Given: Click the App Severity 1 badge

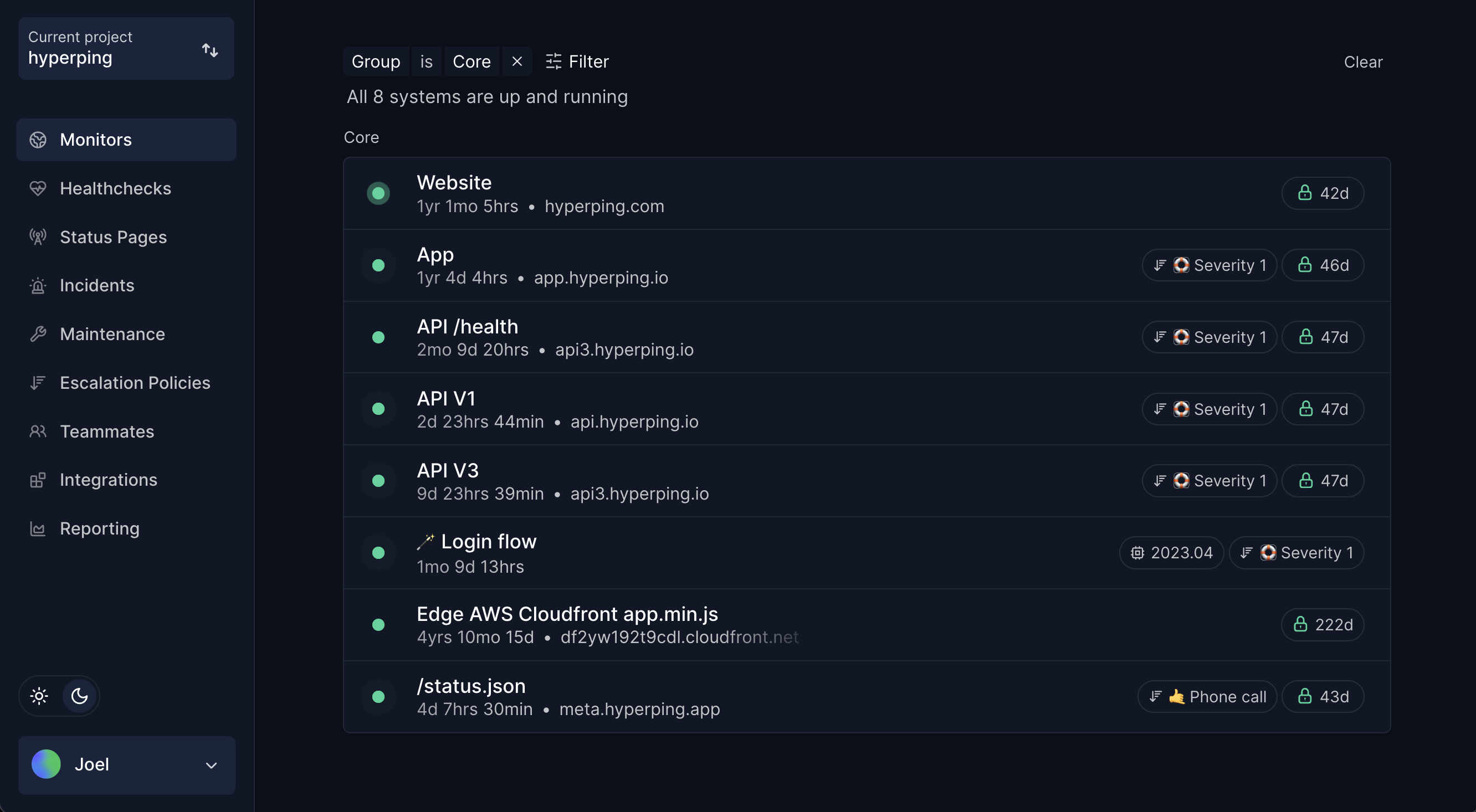Looking at the screenshot, I should pyautogui.click(x=1209, y=265).
